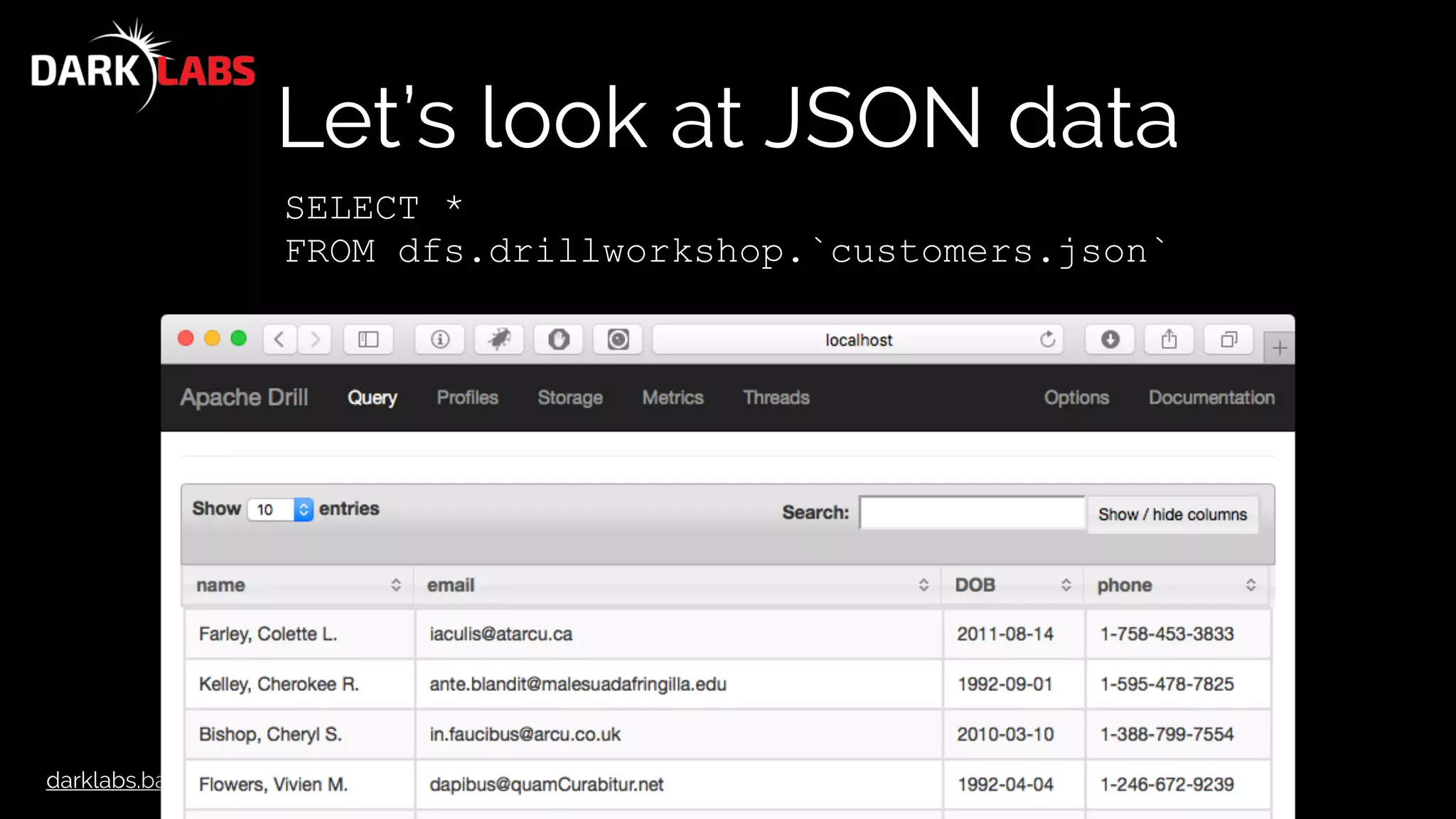The image size is (1456, 819).
Task: Click the cell Flowers, Vivien M.
Action: point(299,784)
